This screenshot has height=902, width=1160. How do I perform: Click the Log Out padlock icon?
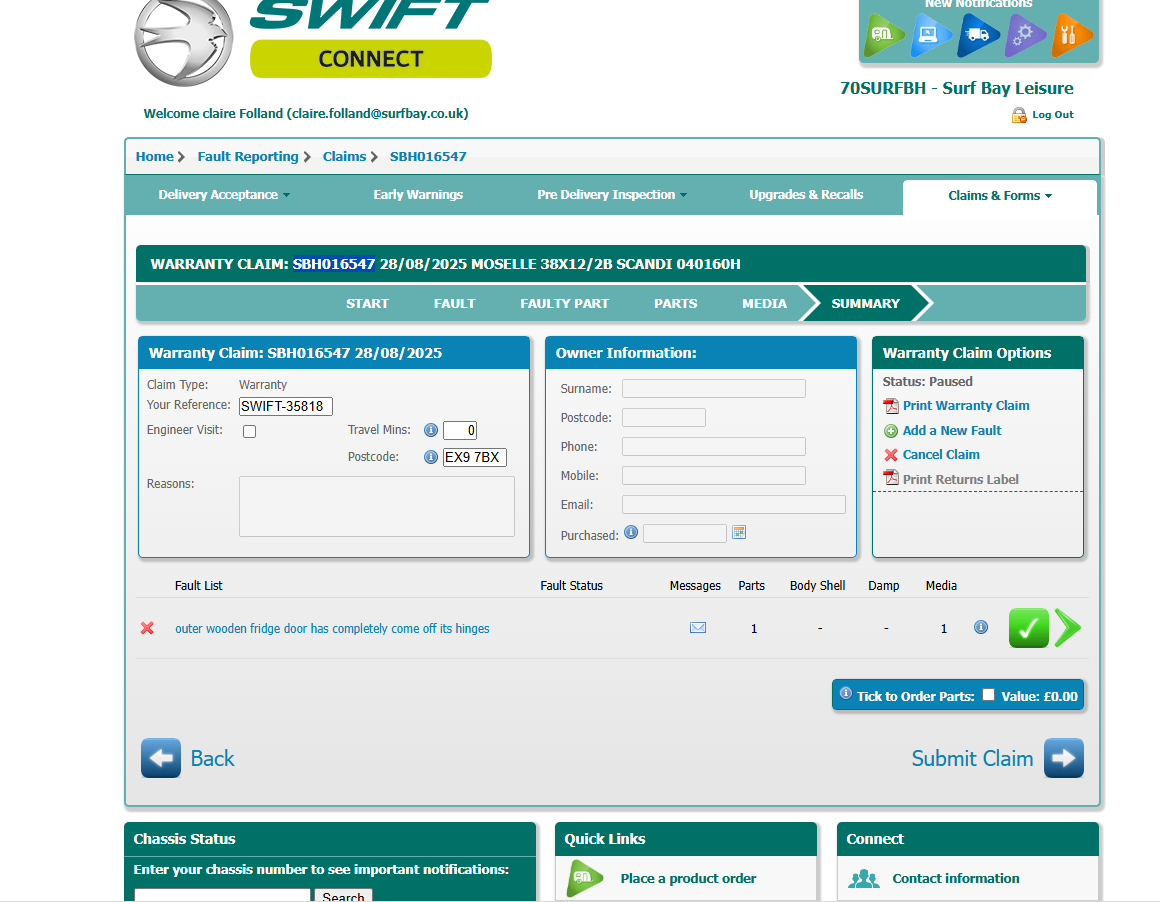click(1019, 115)
